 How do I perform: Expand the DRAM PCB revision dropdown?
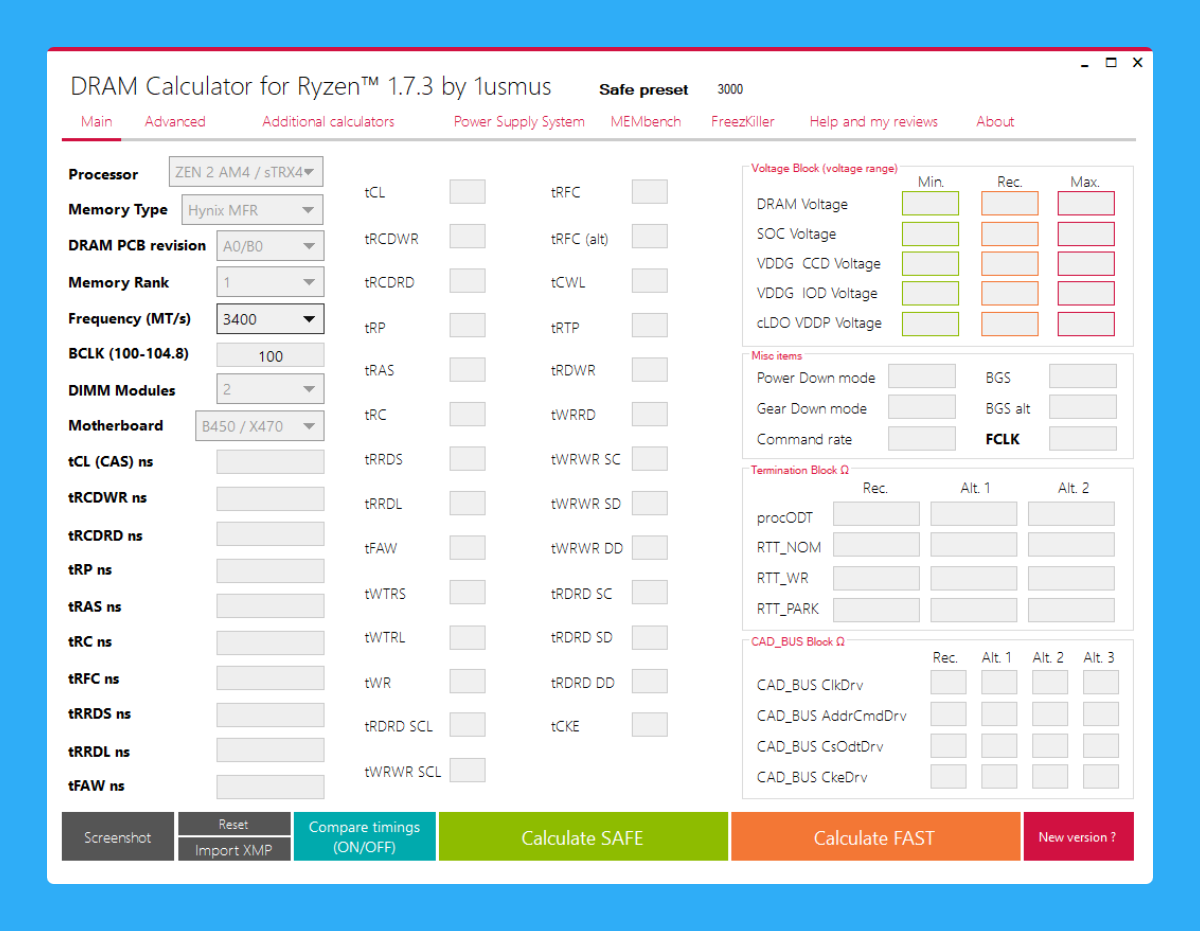tap(270, 246)
